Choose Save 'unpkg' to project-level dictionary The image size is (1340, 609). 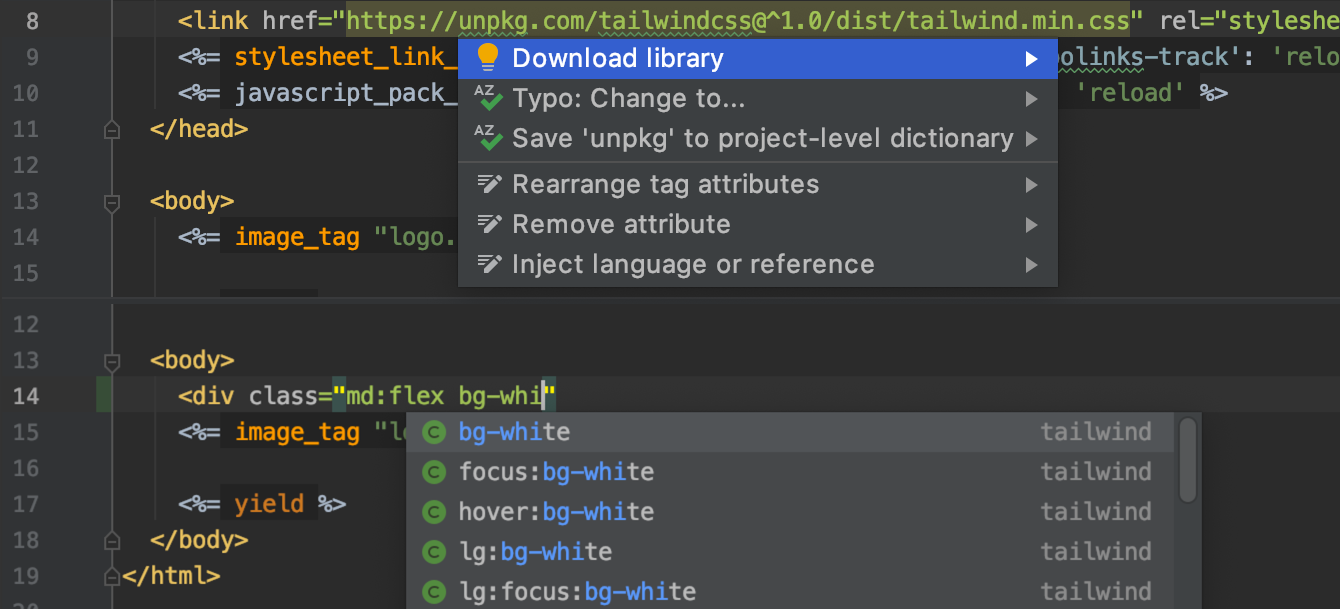tap(762, 139)
